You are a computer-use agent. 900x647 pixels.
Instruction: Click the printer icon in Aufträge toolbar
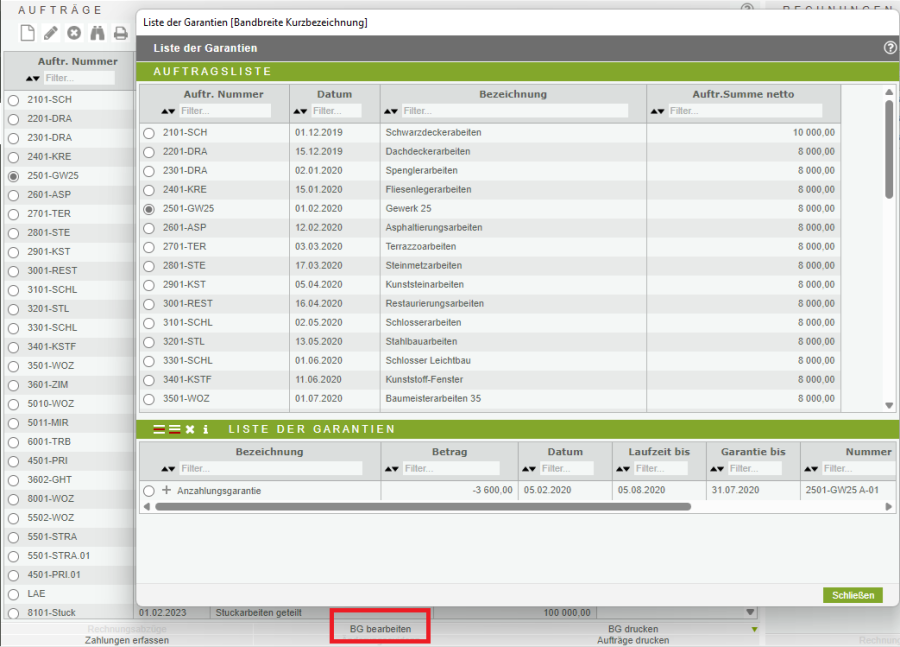pyautogui.click(x=120, y=33)
